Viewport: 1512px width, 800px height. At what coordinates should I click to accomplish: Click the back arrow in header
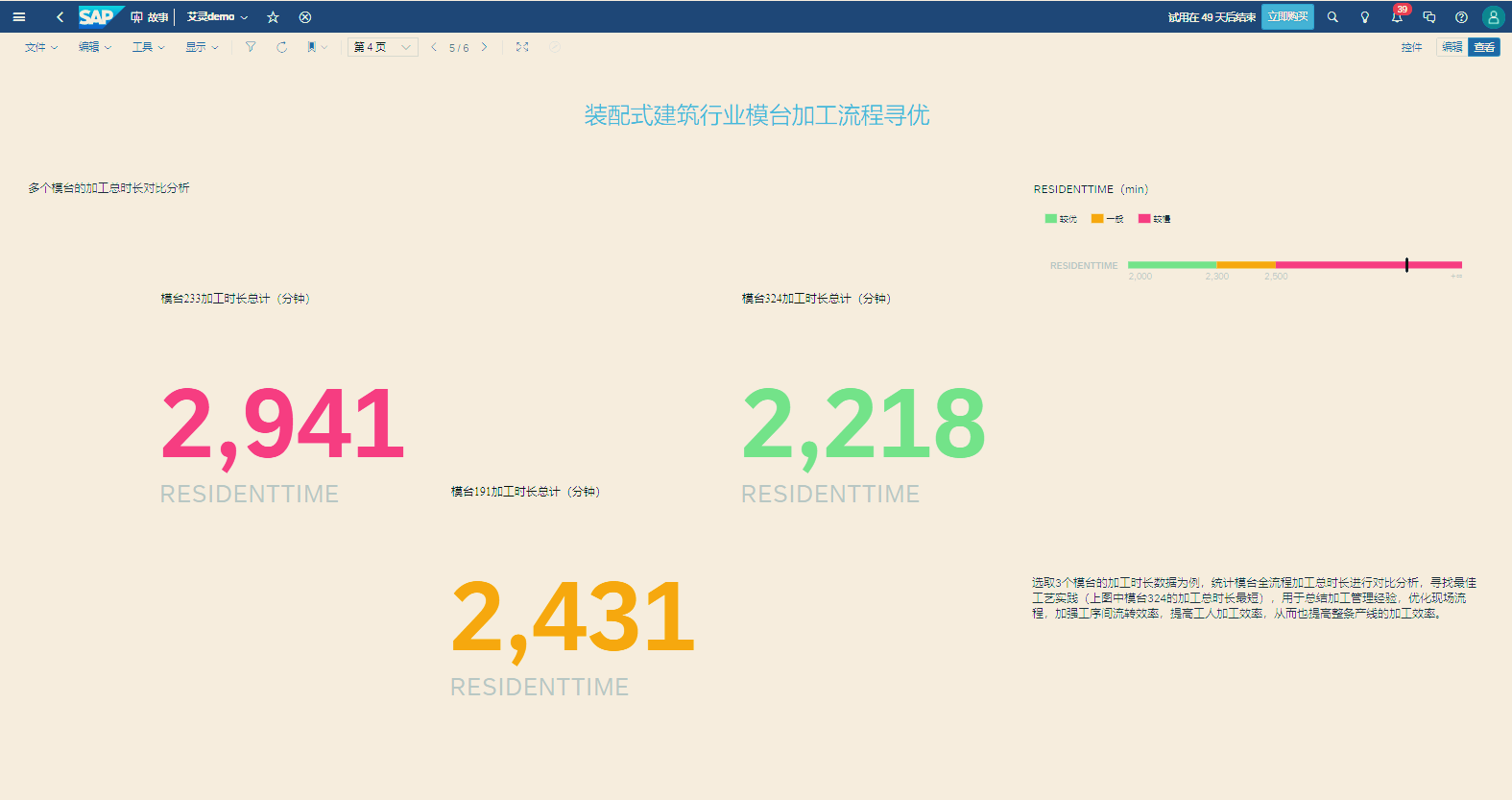click(60, 17)
